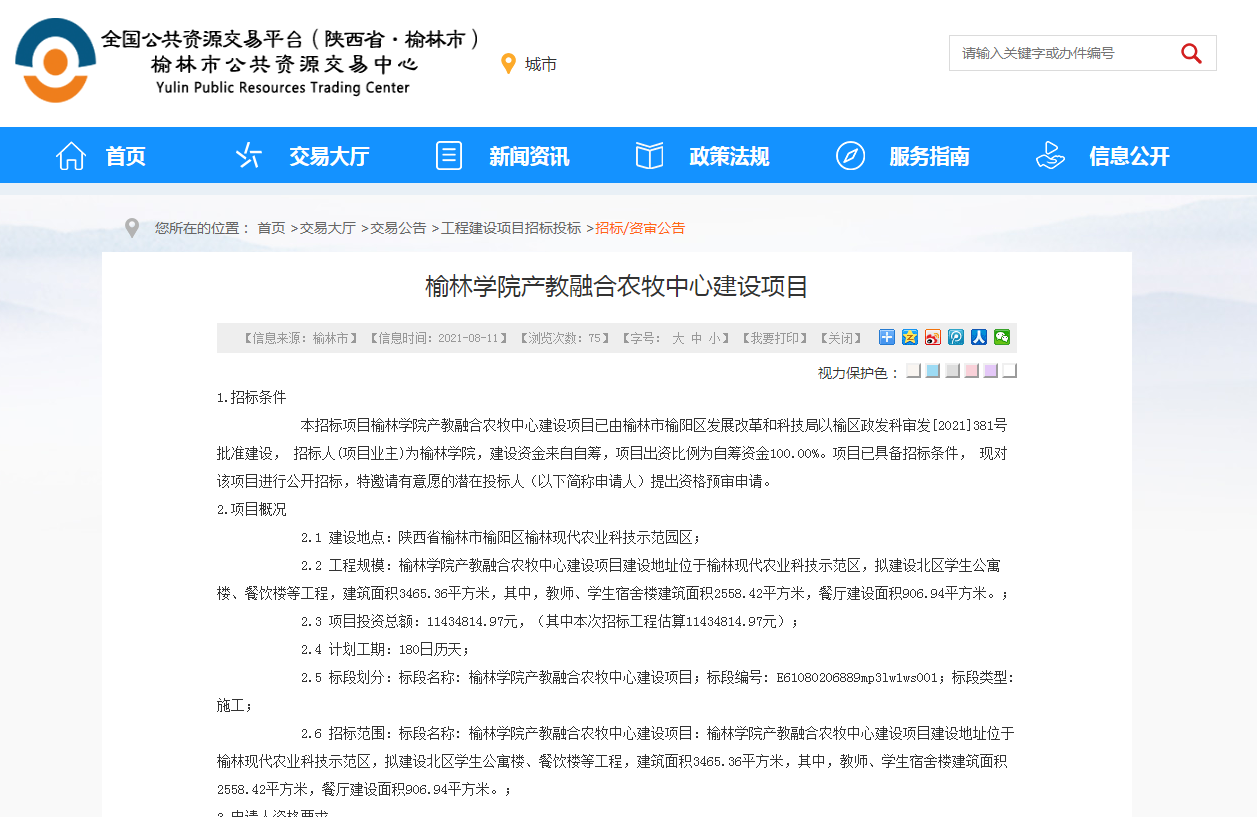Click the blue plus share icon
1257x817 pixels.
886,337
